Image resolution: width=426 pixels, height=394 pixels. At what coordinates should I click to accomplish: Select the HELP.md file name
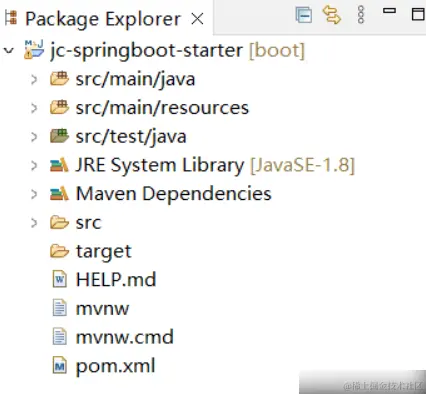[x=116, y=280]
